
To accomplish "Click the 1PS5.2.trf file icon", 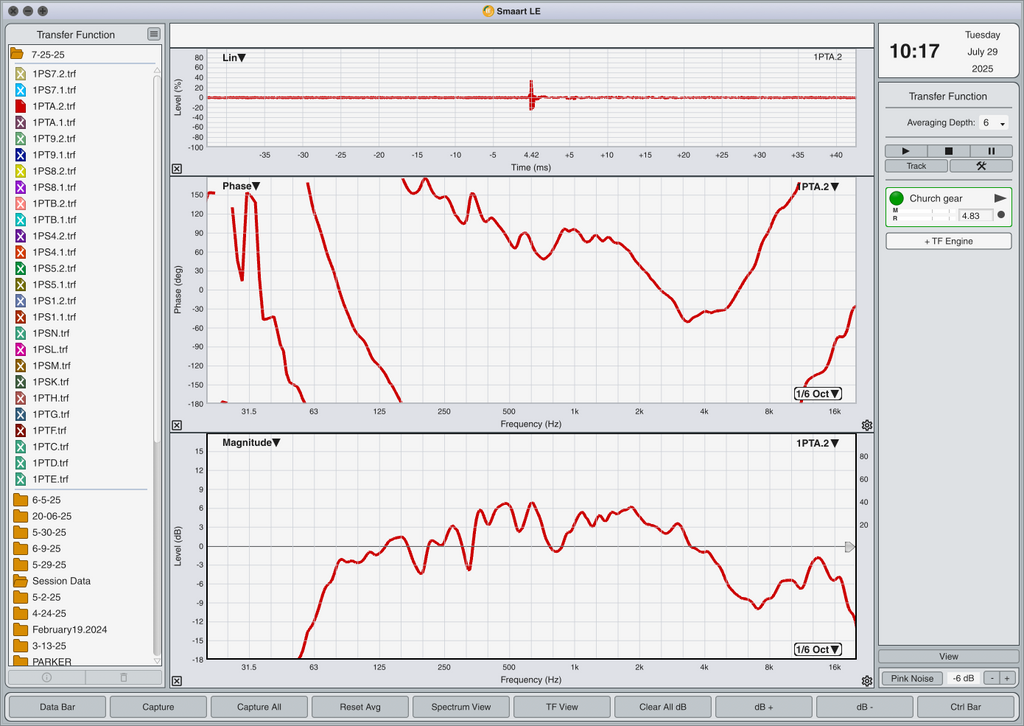I will point(20,268).
